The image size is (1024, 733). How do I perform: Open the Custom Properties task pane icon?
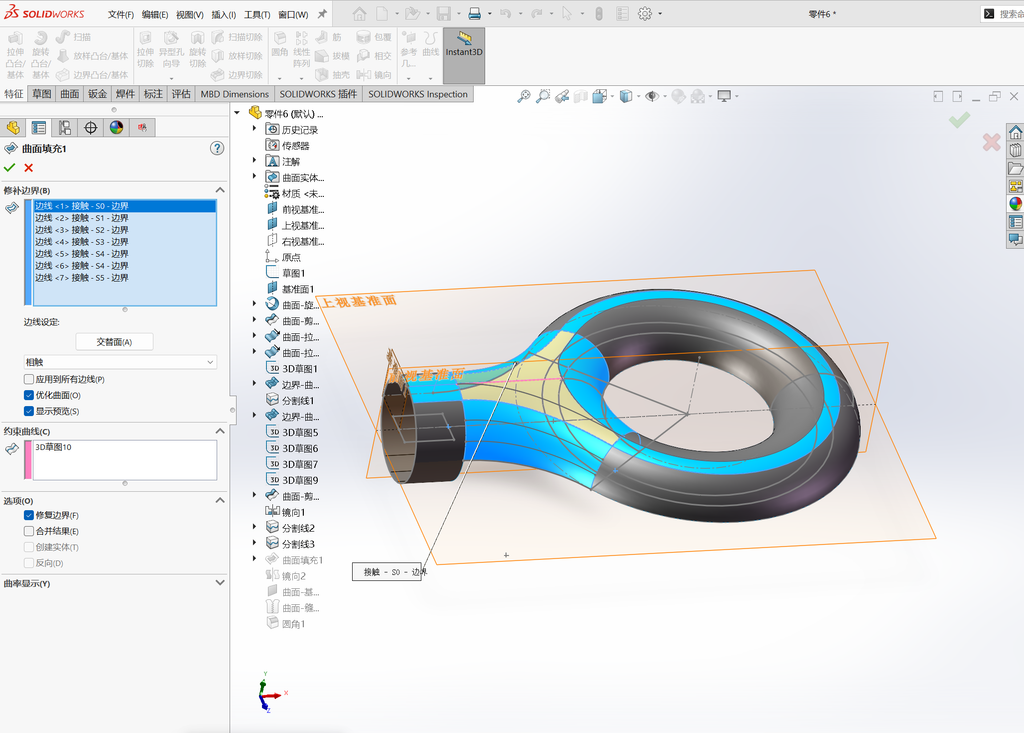(x=1015, y=222)
